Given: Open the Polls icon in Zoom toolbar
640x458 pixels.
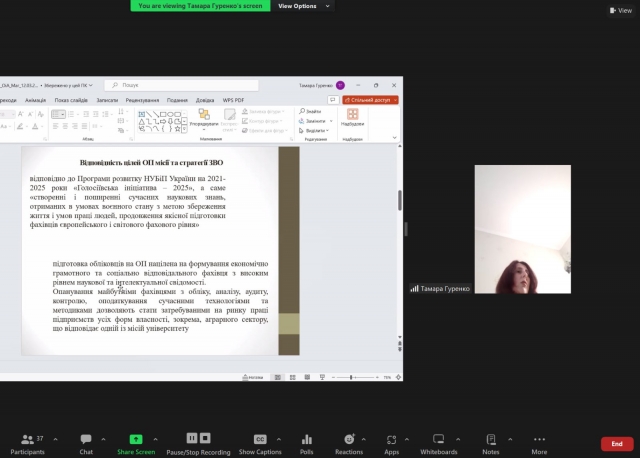Looking at the screenshot, I should click(x=307, y=439).
